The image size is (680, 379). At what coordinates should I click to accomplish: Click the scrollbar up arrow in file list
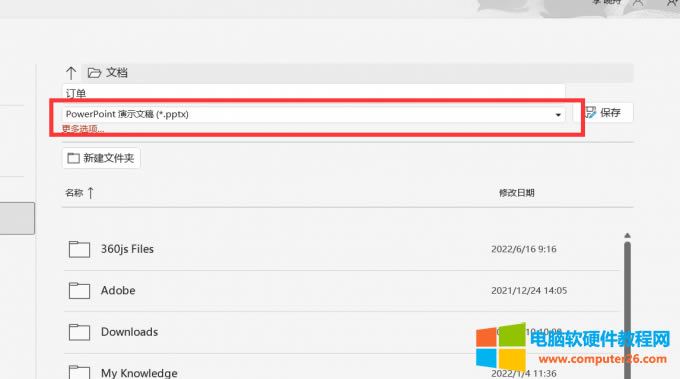point(627,236)
